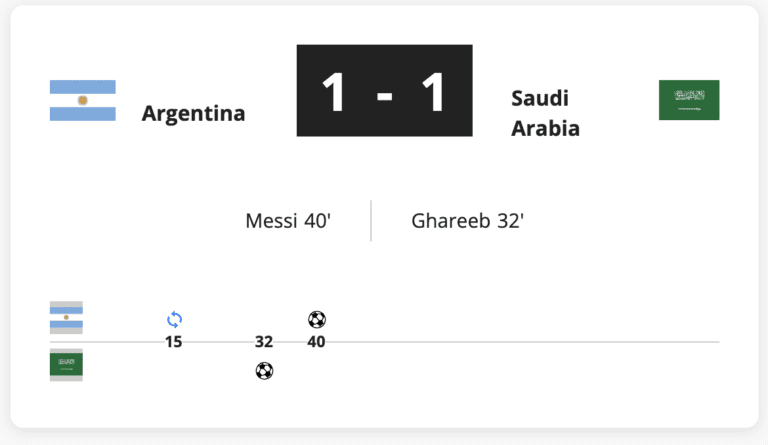The width and height of the screenshot is (768, 445).
Task: Click the 1 - 1 scoreboard
Action: 384,91
